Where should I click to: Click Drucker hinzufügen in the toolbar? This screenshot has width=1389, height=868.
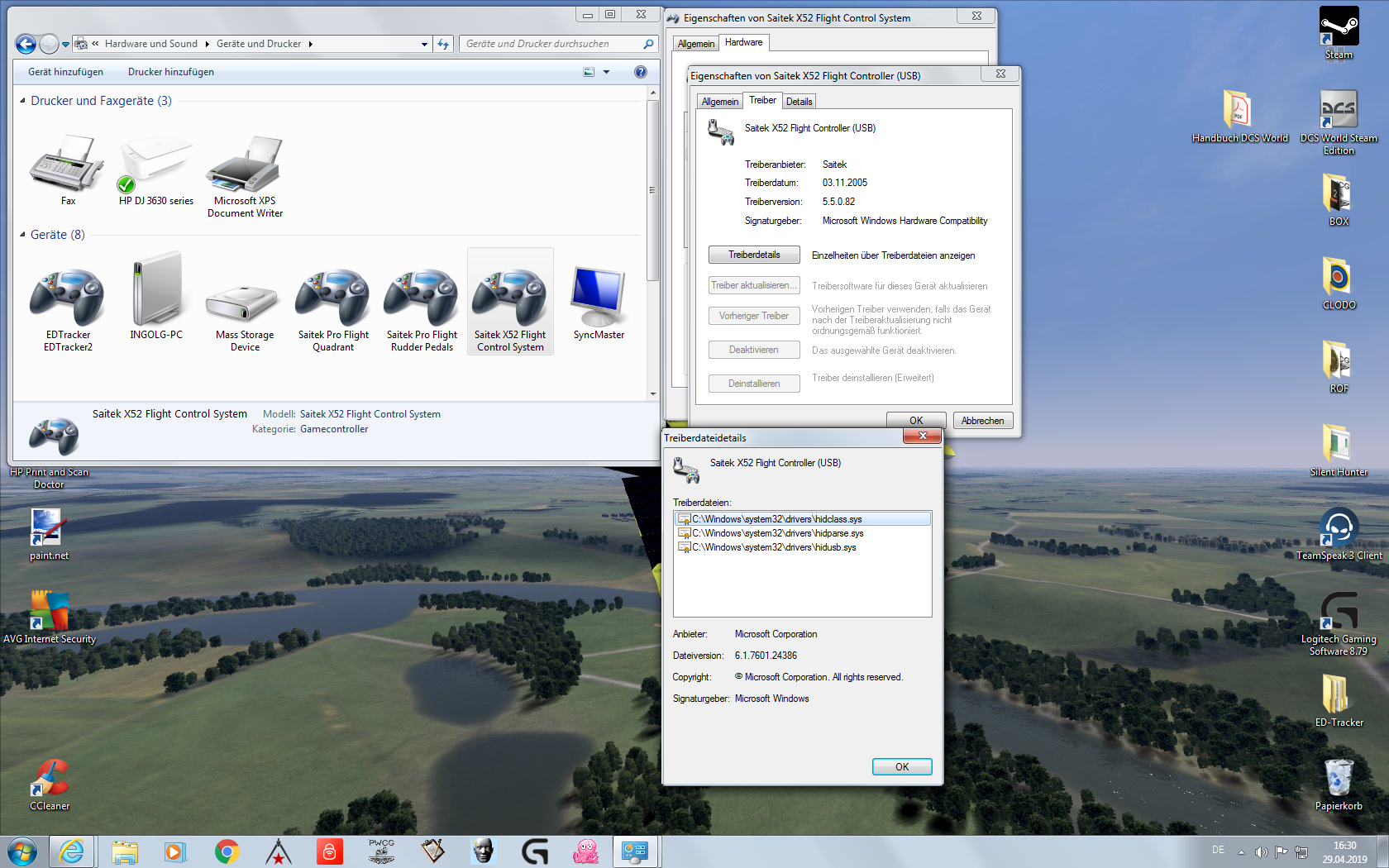click(x=171, y=72)
